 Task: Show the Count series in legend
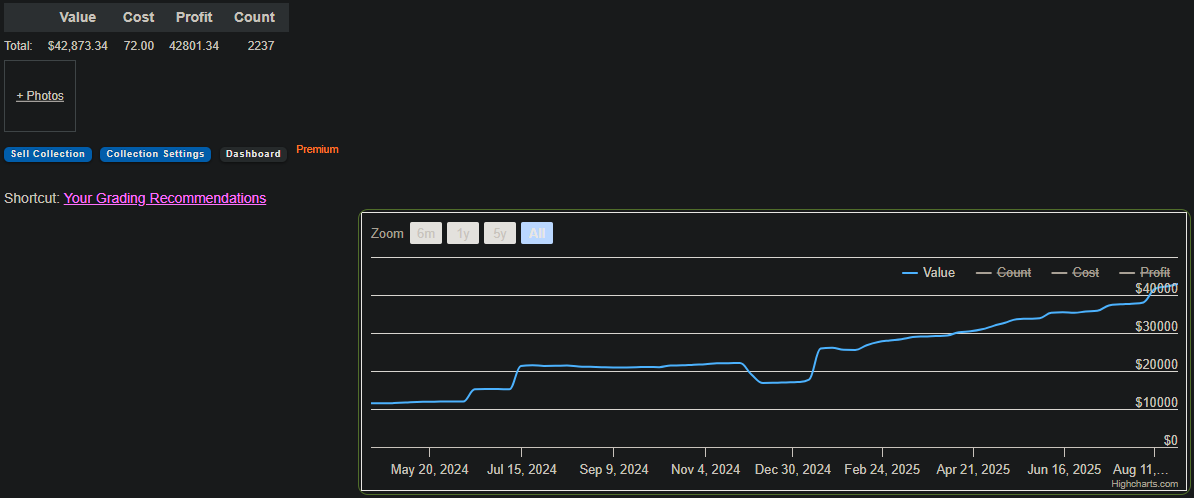pyautogui.click(x=1004, y=273)
